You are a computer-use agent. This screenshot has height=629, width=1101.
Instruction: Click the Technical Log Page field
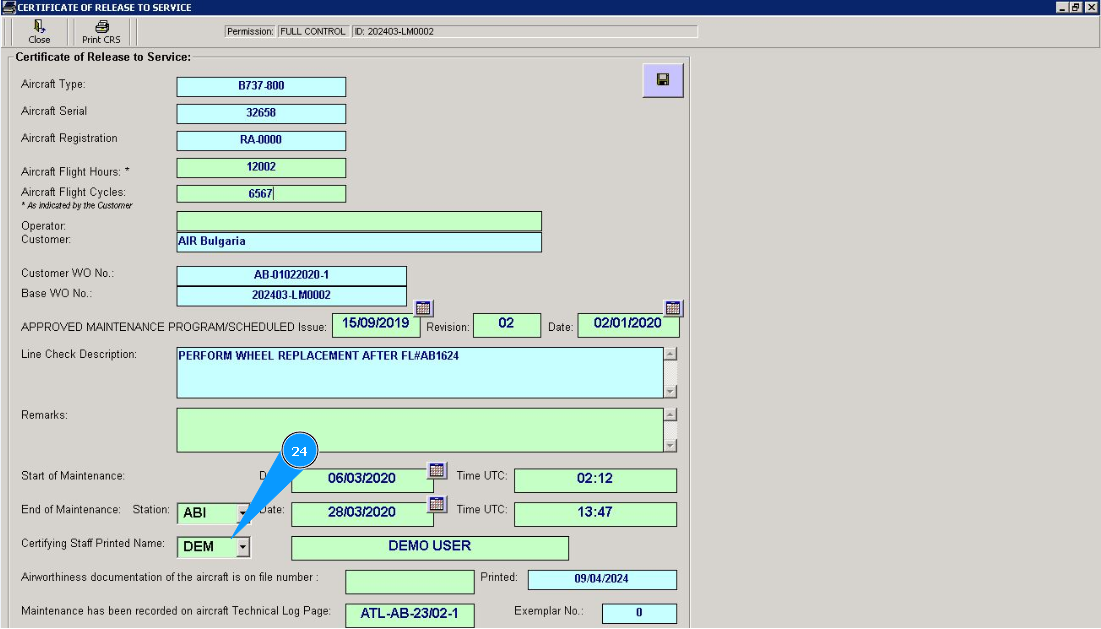pyautogui.click(x=409, y=614)
